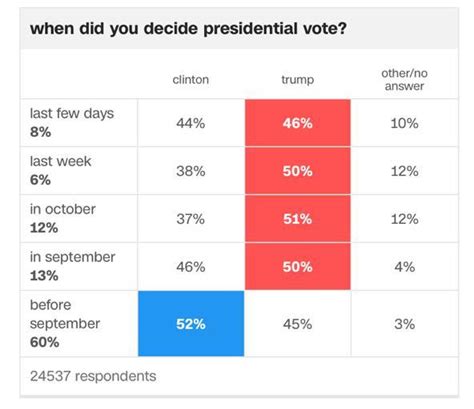
Task: Click the 'in october' row label
Action: (63, 209)
